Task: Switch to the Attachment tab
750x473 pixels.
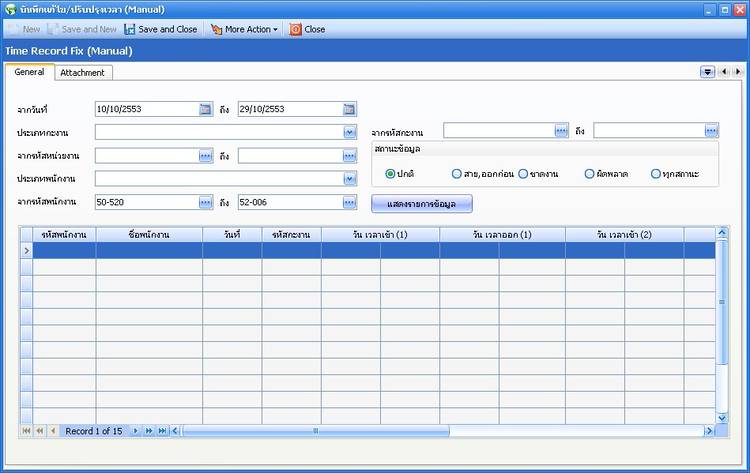Action: (x=83, y=72)
